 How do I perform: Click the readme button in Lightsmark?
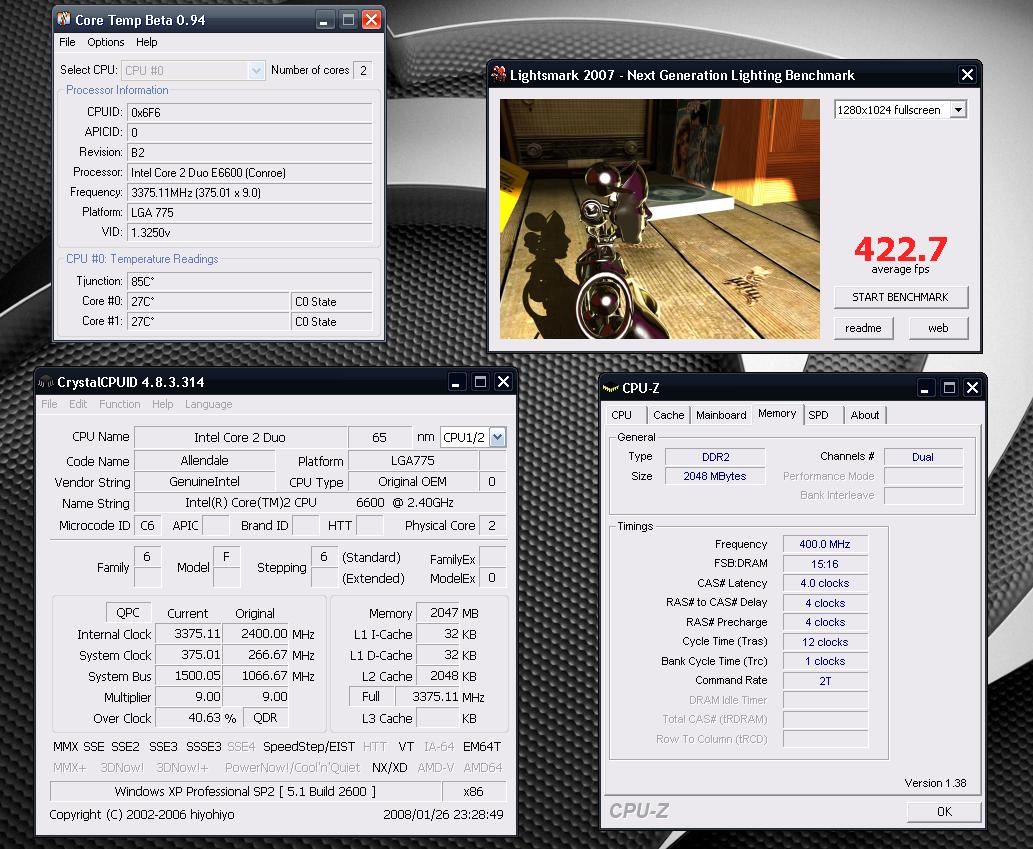pyautogui.click(x=863, y=328)
